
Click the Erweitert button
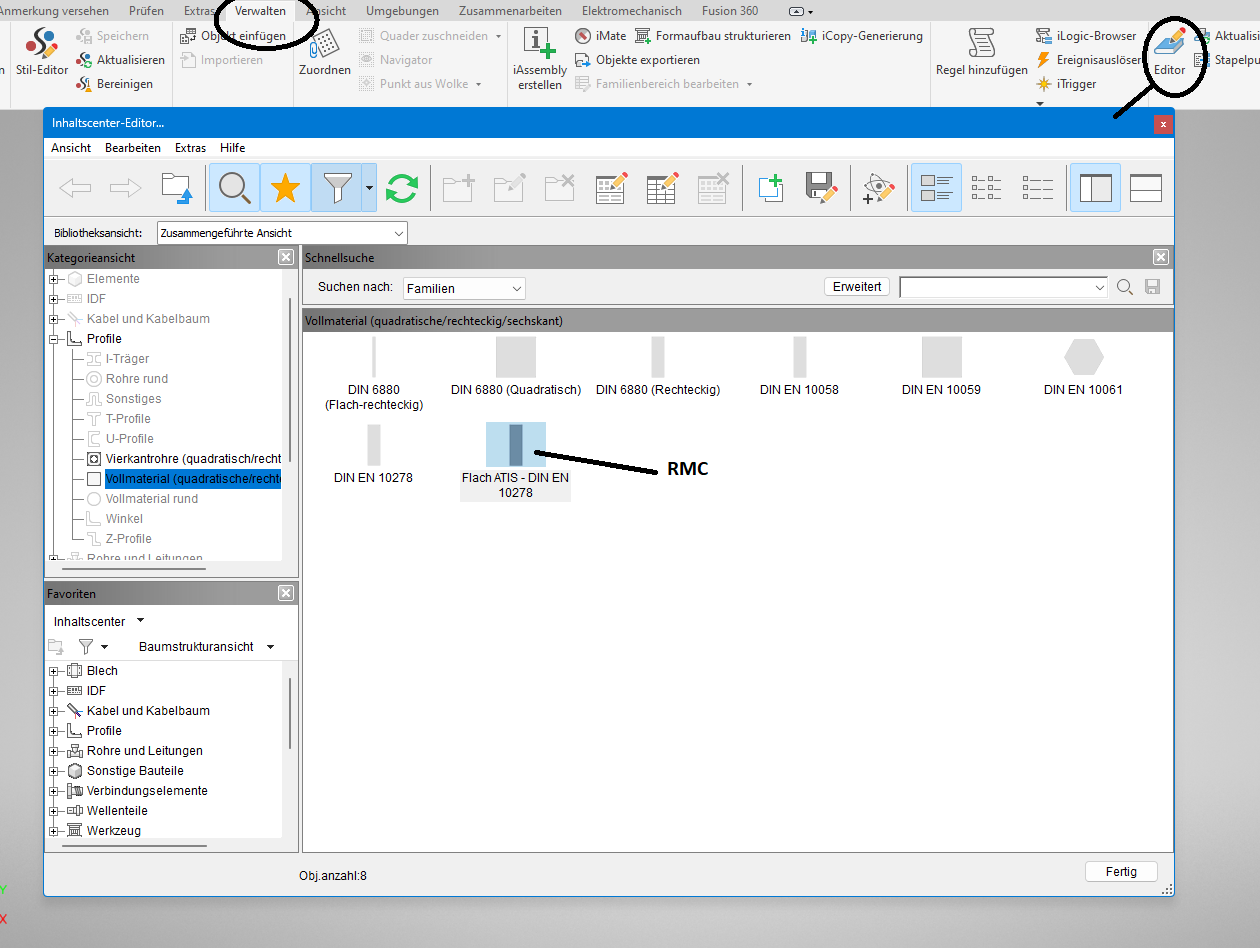858,287
